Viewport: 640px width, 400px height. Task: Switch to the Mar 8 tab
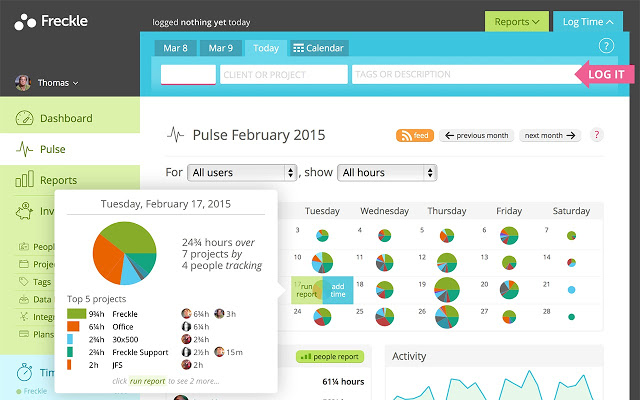point(176,48)
